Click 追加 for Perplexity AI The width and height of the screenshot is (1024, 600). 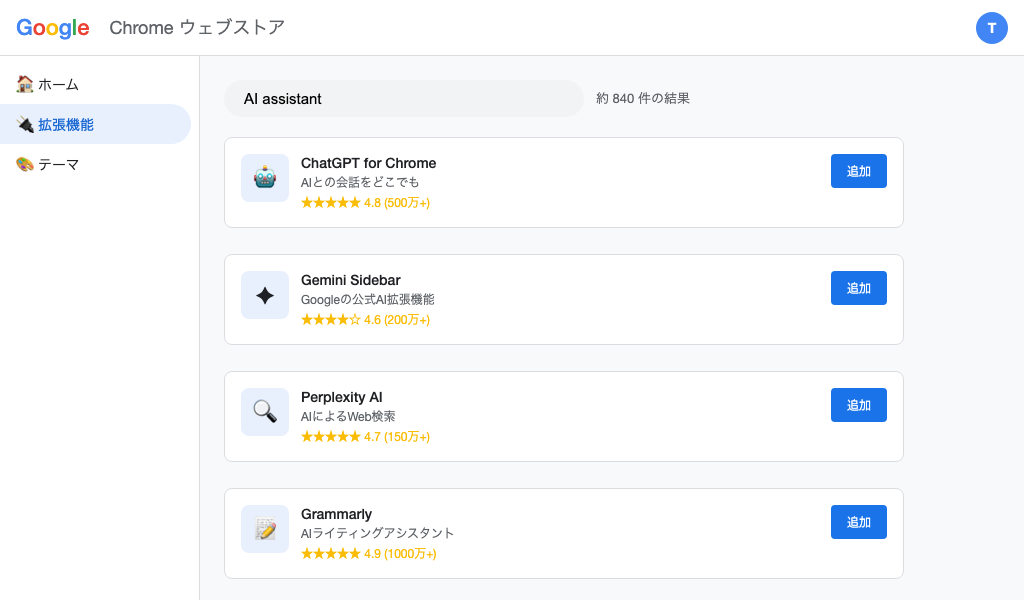coord(858,405)
